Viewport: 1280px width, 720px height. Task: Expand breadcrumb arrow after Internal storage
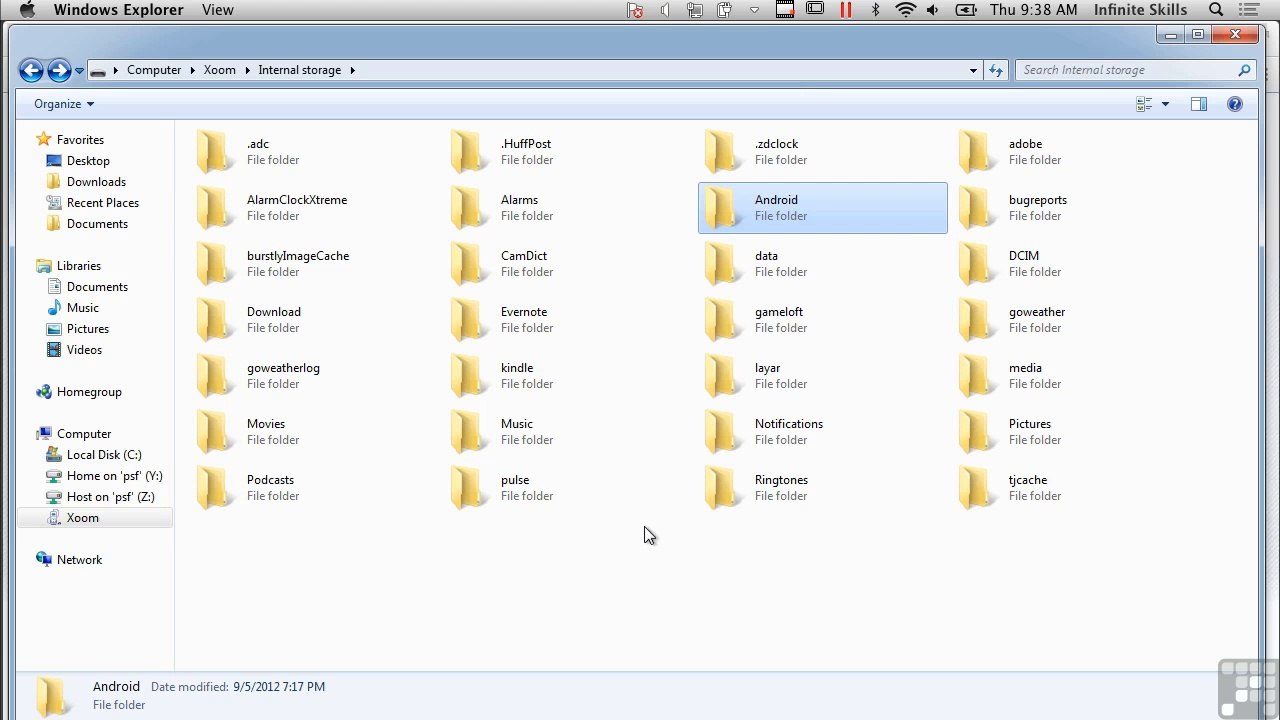352,70
